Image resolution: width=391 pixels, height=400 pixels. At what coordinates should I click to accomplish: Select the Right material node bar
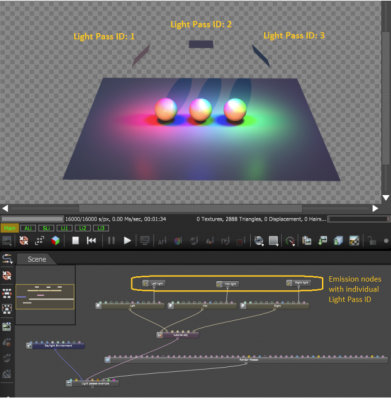275,305
